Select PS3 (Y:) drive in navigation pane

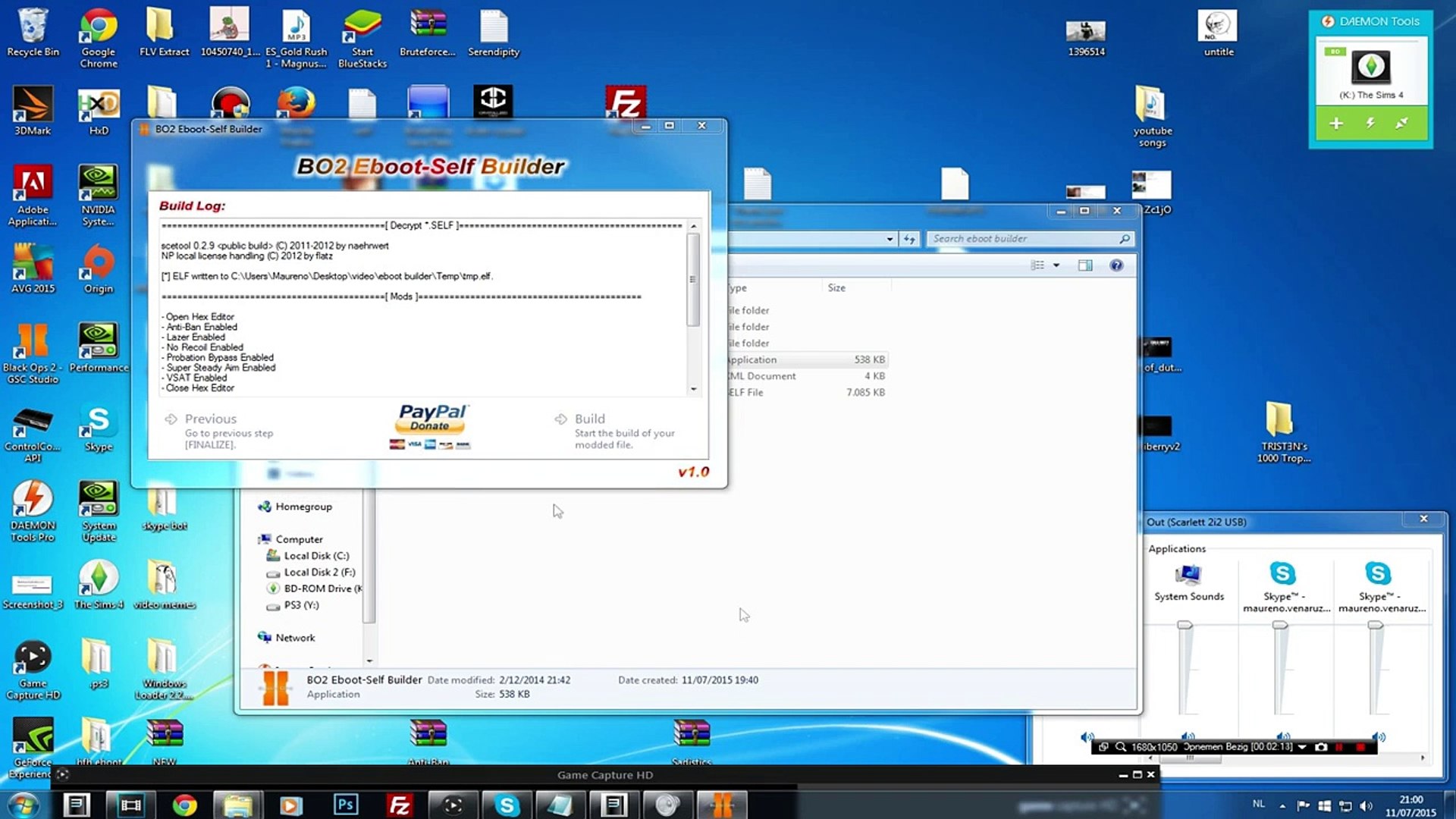tap(301, 605)
